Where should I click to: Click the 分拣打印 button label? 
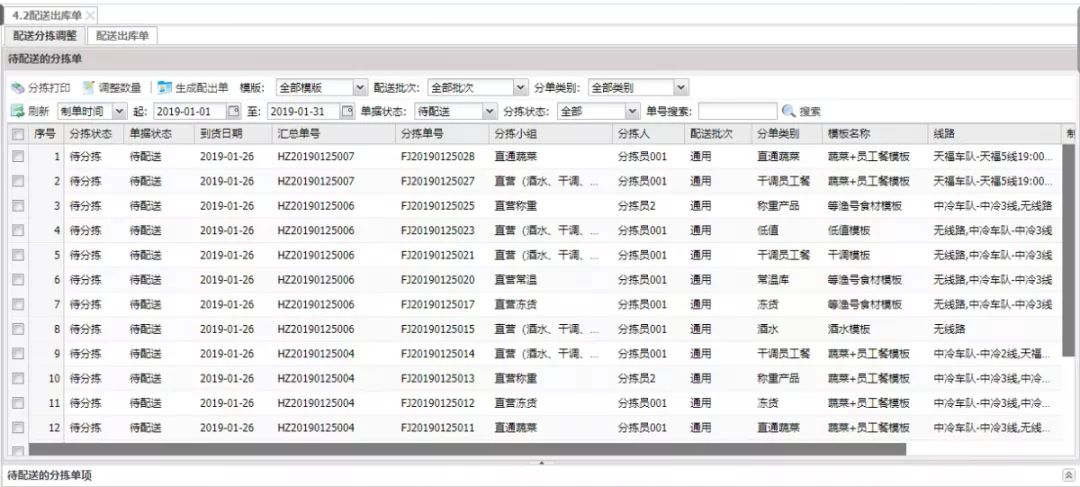coord(49,88)
